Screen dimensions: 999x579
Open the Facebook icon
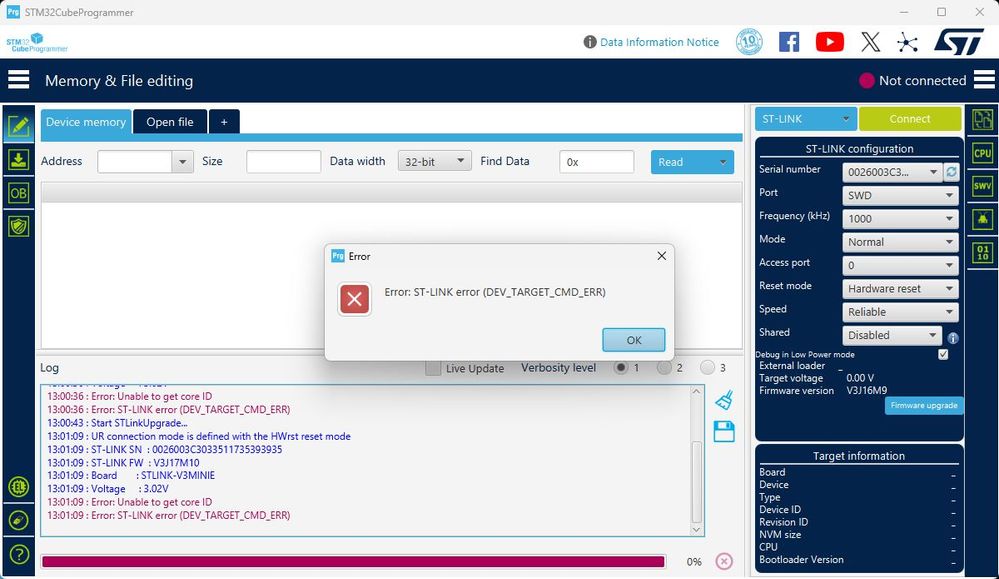click(x=789, y=42)
